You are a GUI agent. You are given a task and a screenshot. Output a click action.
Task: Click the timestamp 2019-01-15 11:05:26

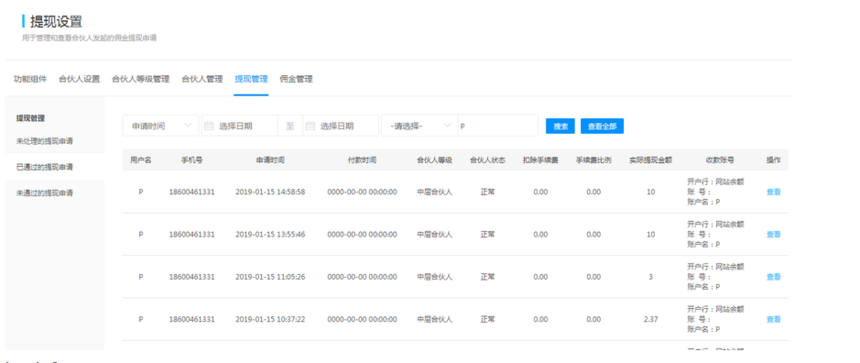[x=270, y=277]
